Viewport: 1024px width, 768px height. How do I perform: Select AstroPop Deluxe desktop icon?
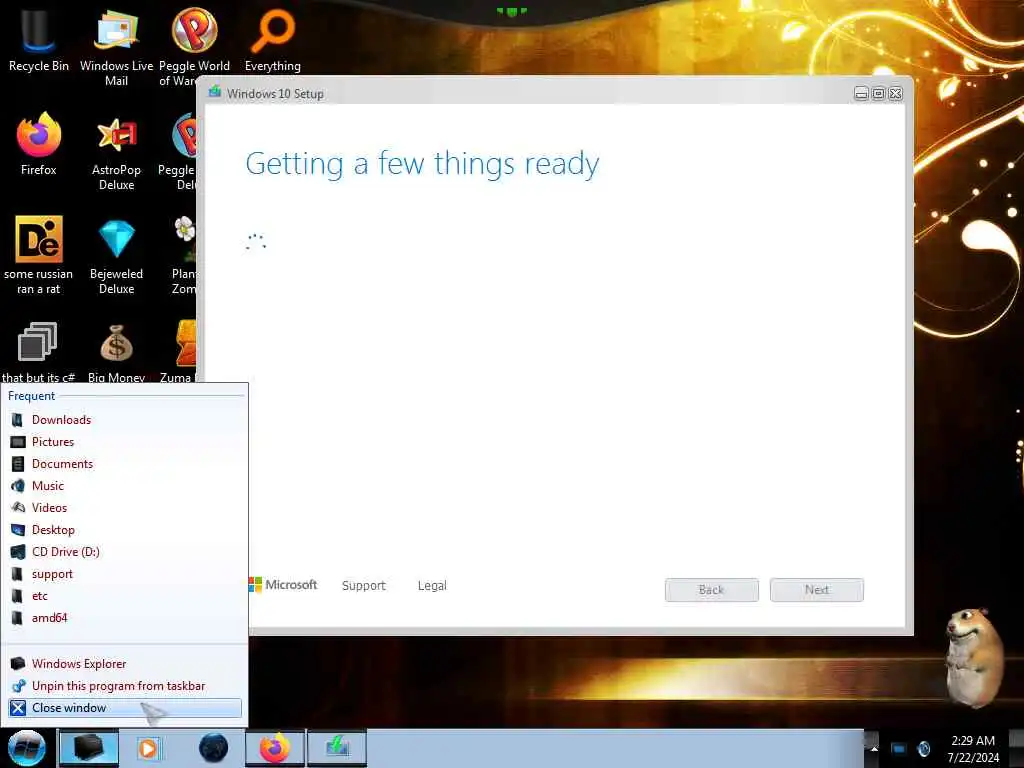point(116,152)
